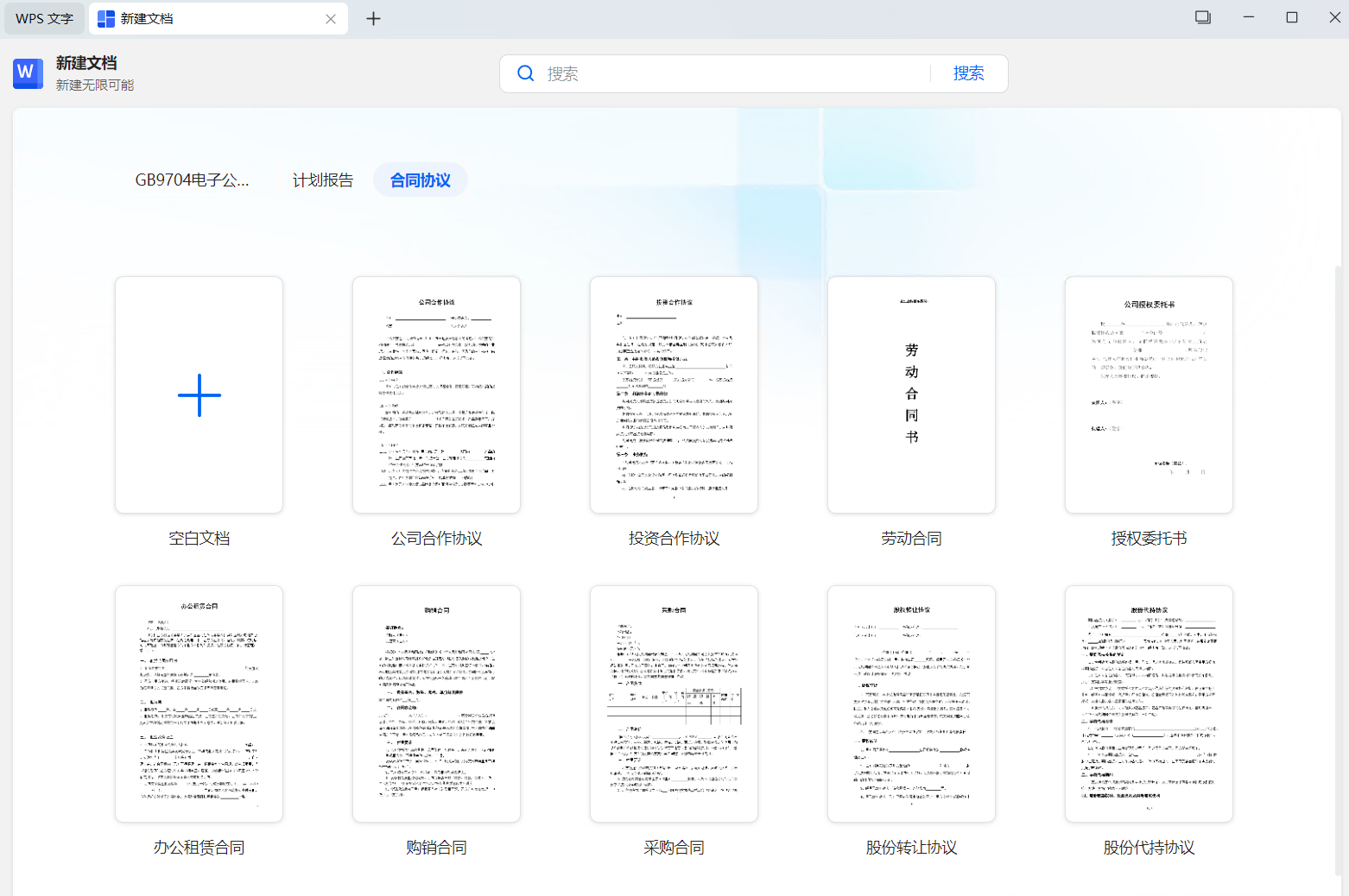Click the 投资合作协议 label text
The height and width of the screenshot is (896, 1349).
coord(674,539)
